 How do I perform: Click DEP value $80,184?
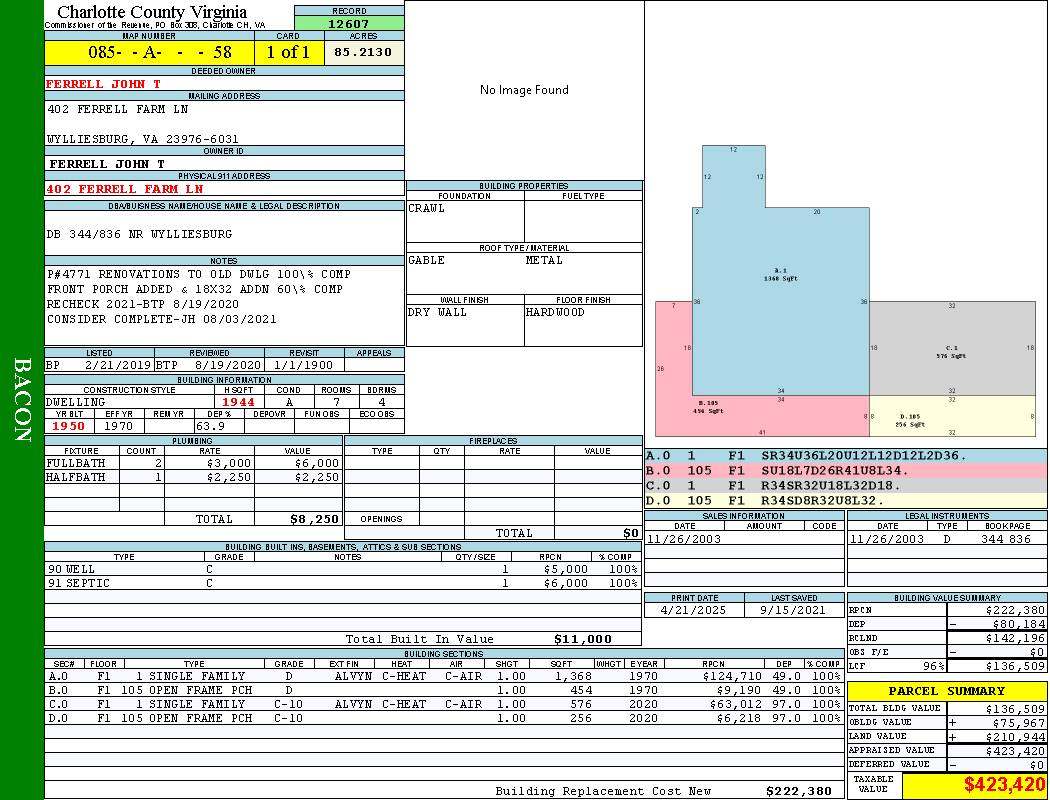[x=1019, y=625]
